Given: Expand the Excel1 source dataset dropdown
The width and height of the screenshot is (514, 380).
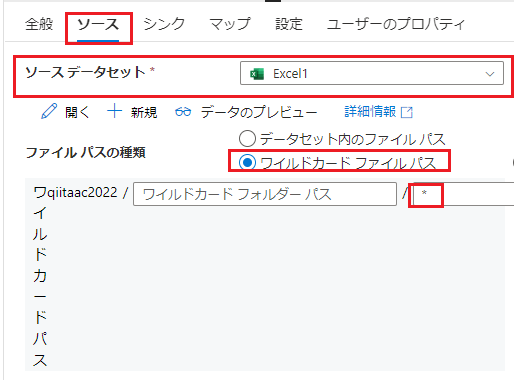Looking at the screenshot, I should click(x=372, y=73).
